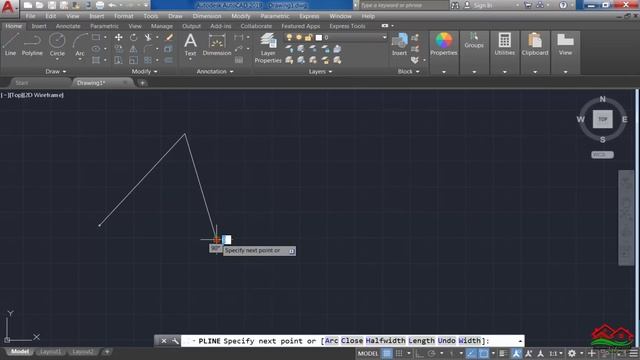Image resolution: width=640 pixels, height=360 pixels.
Task: Expand the Draw panel
Action: pyautogui.click(x=56, y=71)
